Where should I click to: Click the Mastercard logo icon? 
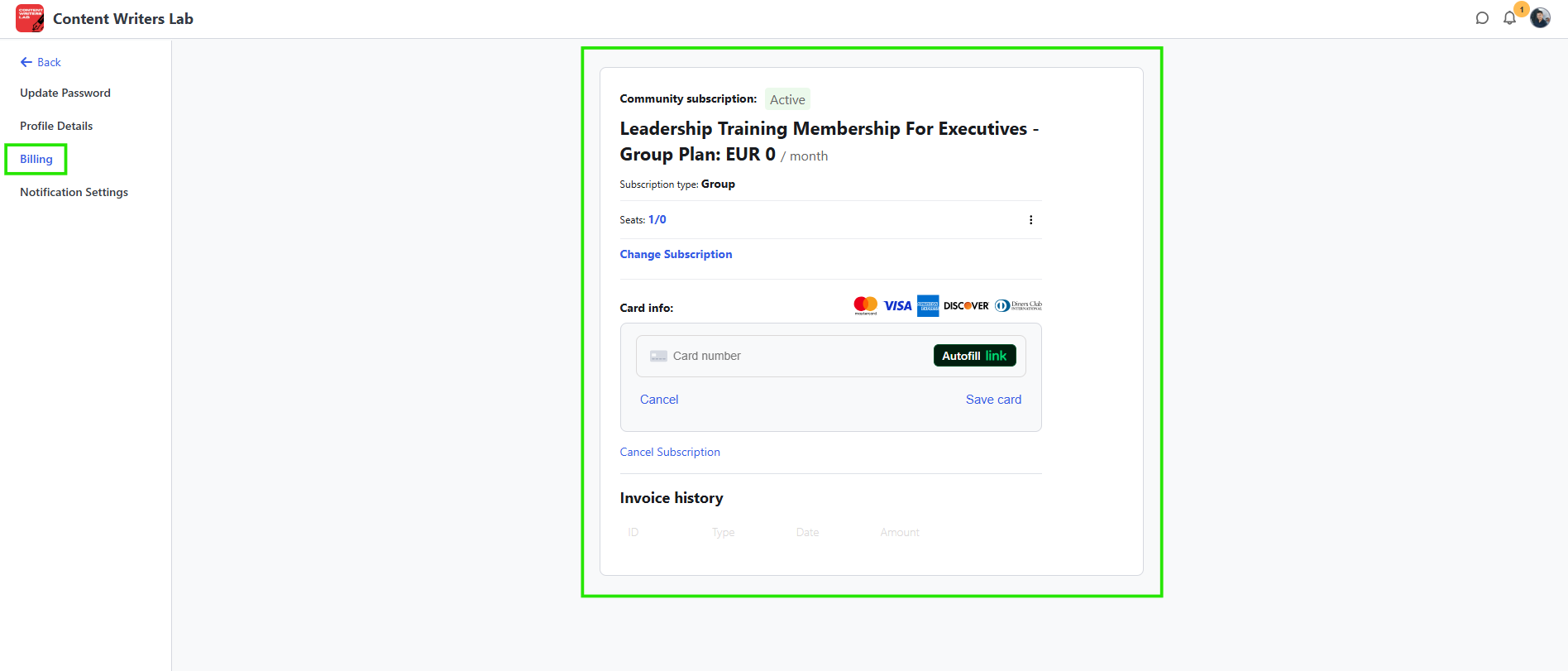click(865, 305)
